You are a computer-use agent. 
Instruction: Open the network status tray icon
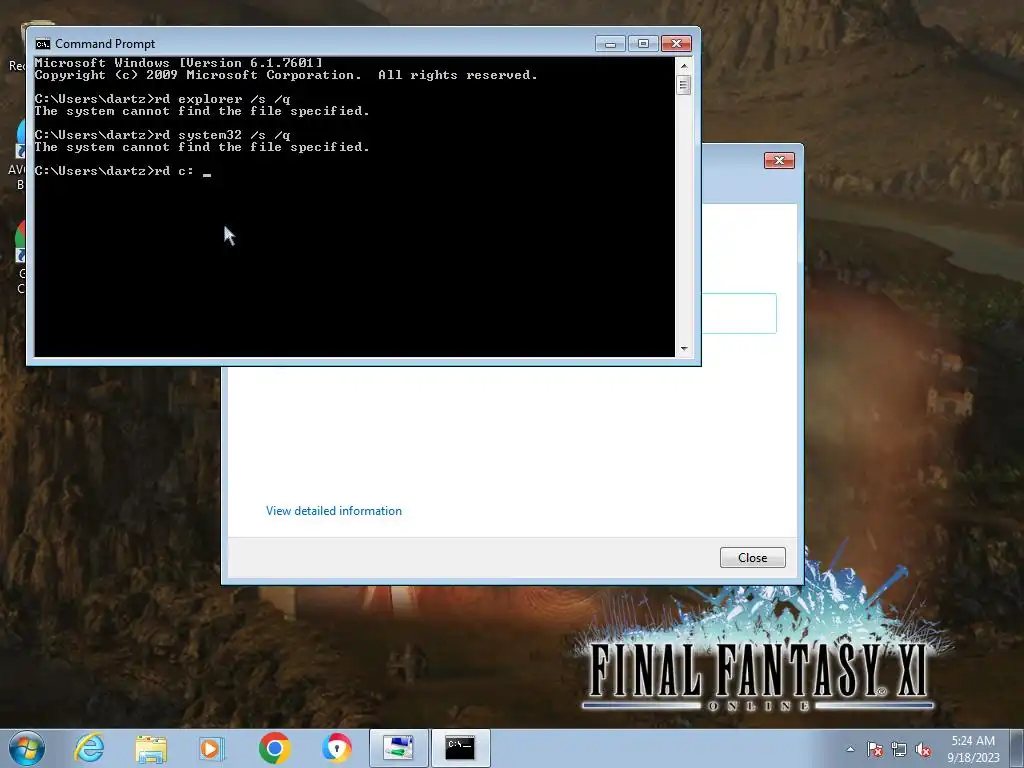[x=899, y=749]
